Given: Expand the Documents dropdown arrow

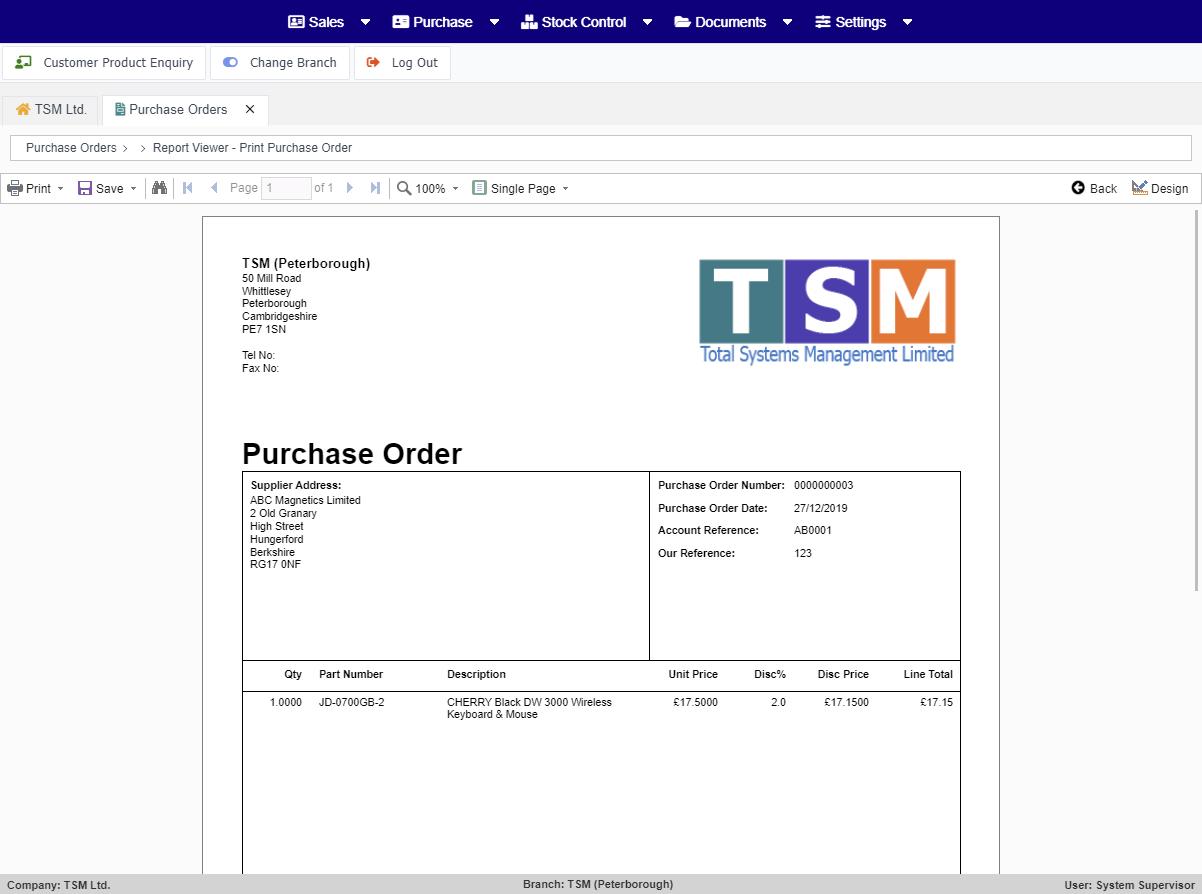Looking at the screenshot, I should tap(787, 22).
